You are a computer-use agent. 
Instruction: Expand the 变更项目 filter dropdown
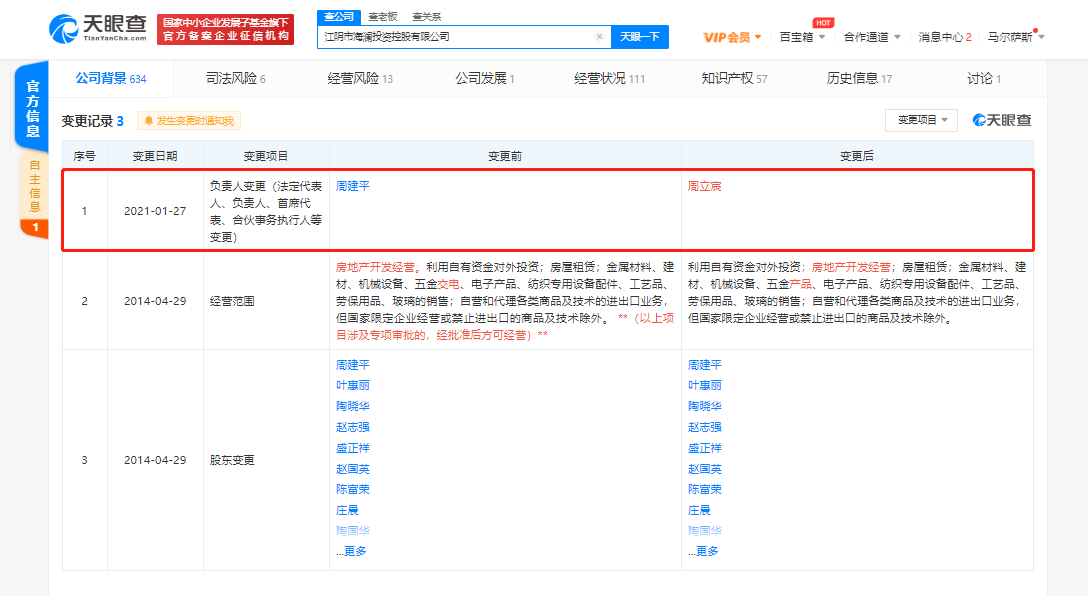point(921,120)
